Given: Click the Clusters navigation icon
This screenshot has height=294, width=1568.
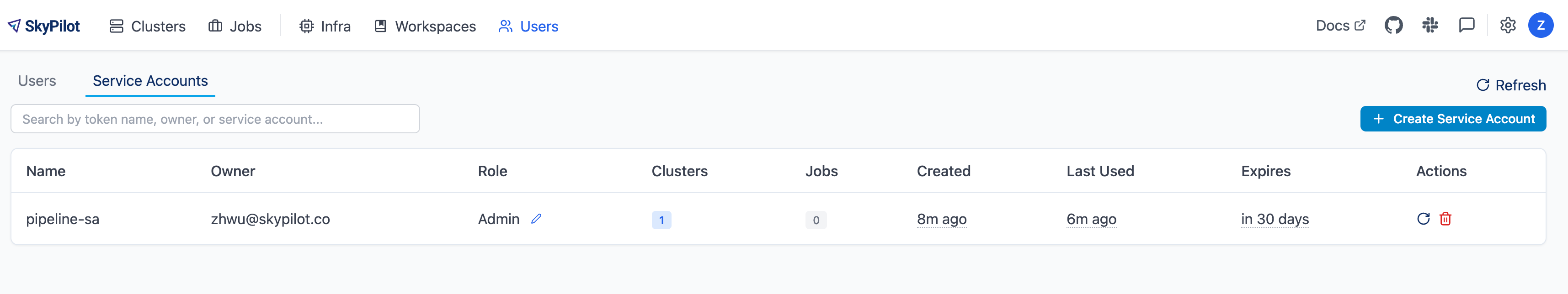Looking at the screenshot, I should click(116, 26).
